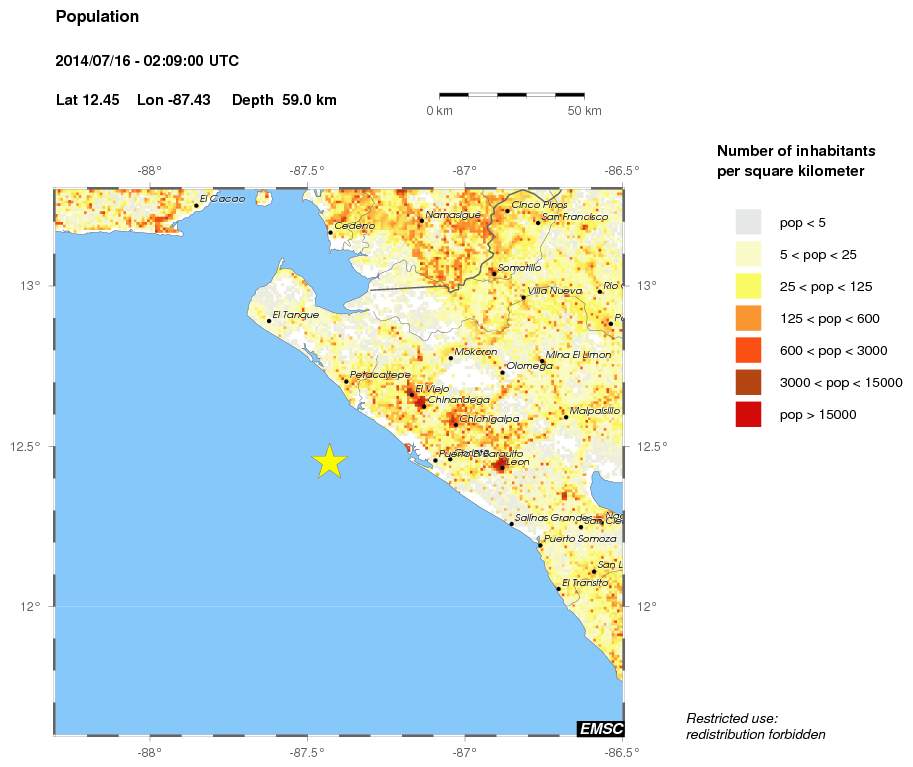Image resolution: width=913 pixels, height=767 pixels.
Task: Click the El Transito city marker
Action: pos(558,588)
